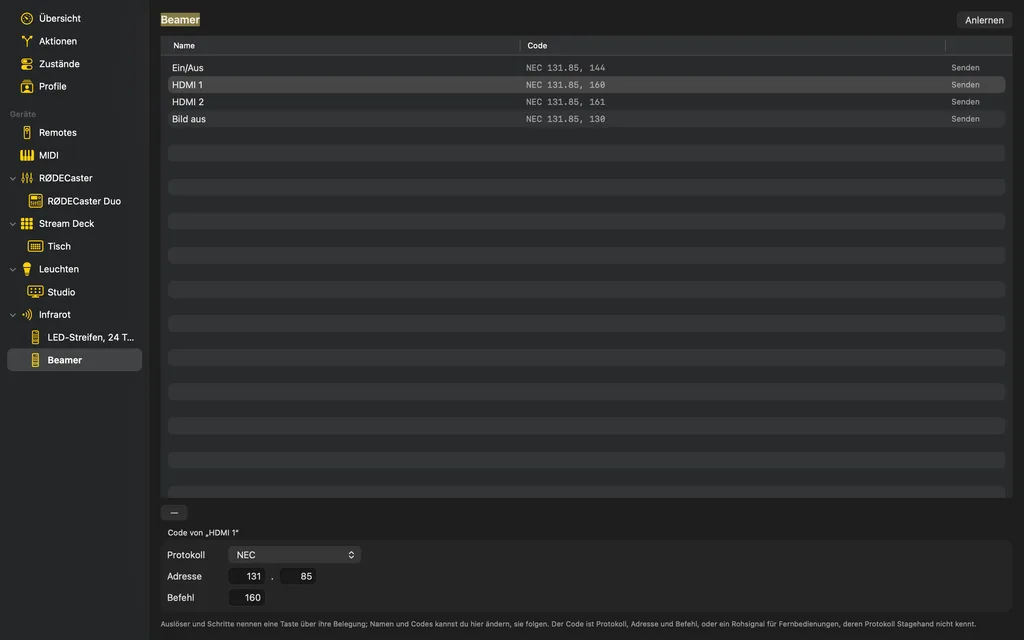Click the code NEC 131.85, 161
The image size is (1024, 640).
click(566, 102)
